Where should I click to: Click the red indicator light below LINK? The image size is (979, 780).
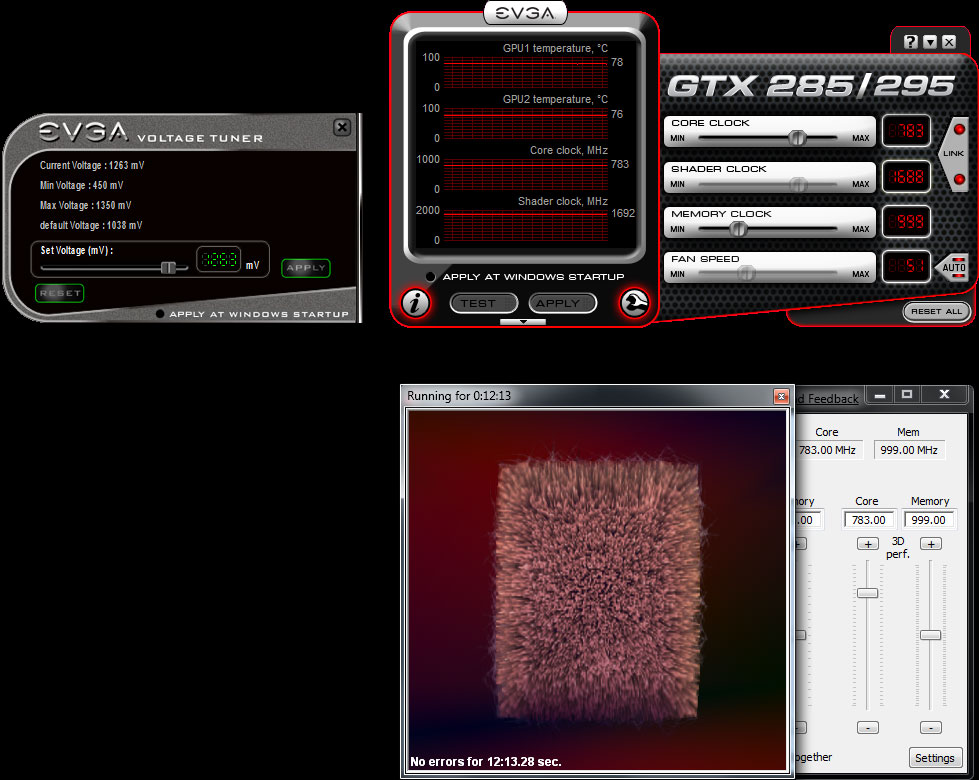(959, 177)
